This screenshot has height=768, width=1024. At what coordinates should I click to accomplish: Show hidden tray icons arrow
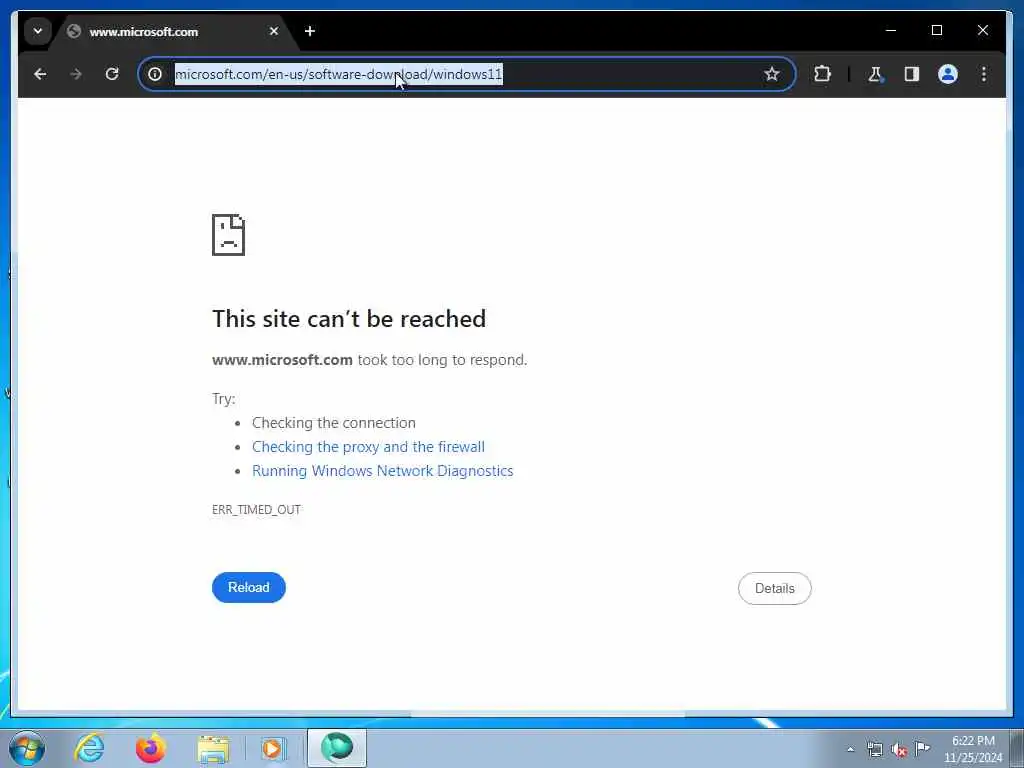pos(850,749)
